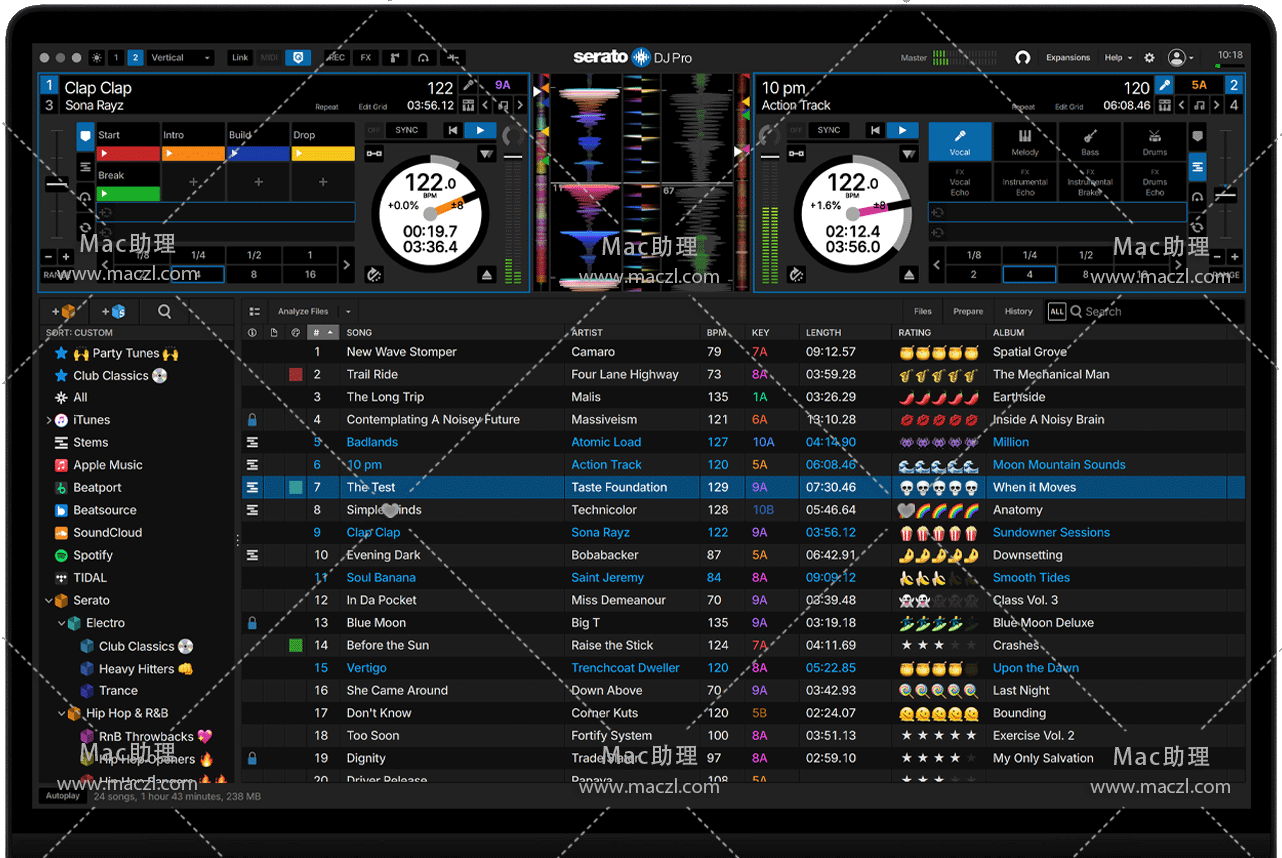Toggle Repeat on deck 1
The width and height of the screenshot is (1282, 858).
click(327, 107)
